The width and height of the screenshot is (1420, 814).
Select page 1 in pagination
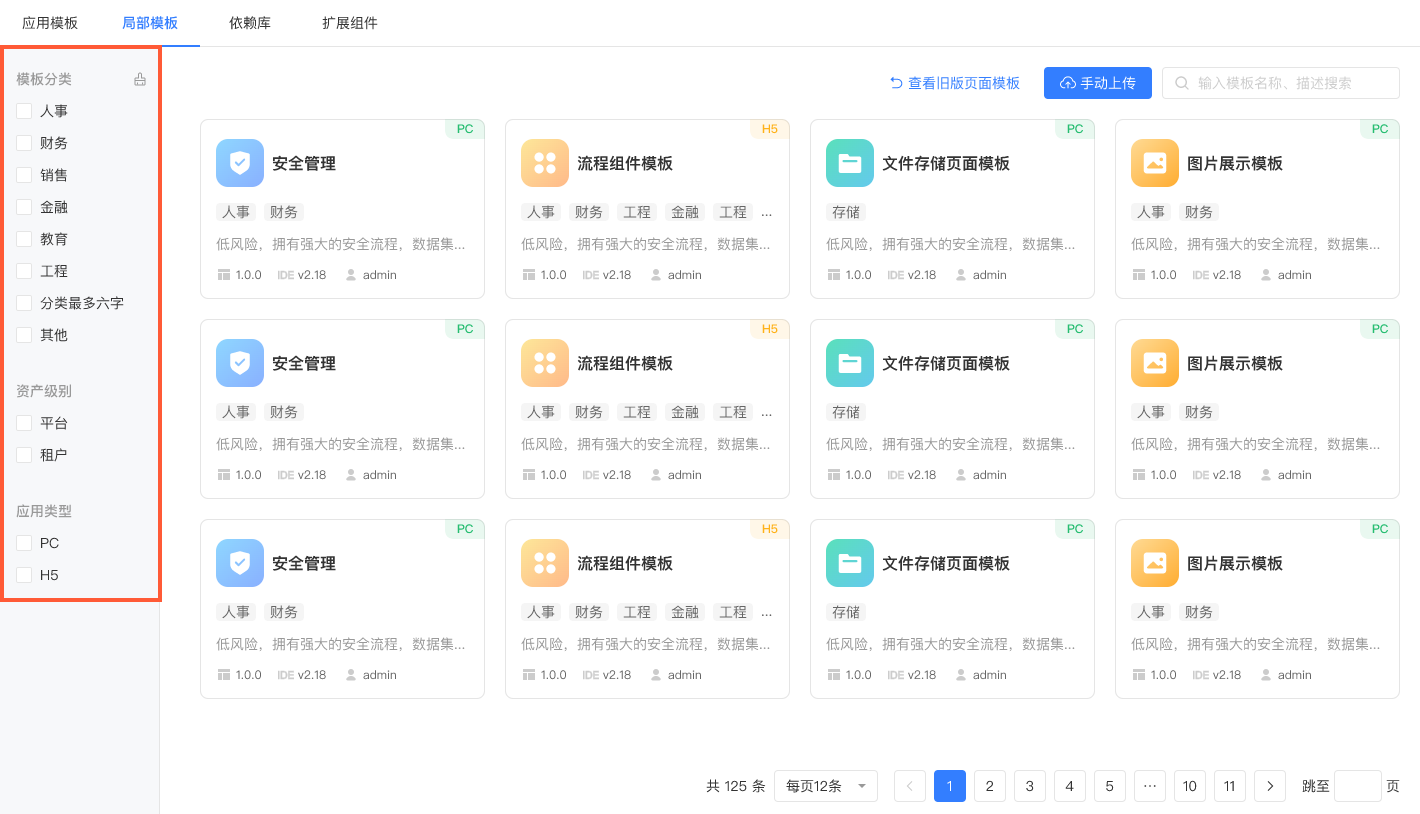(x=950, y=786)
